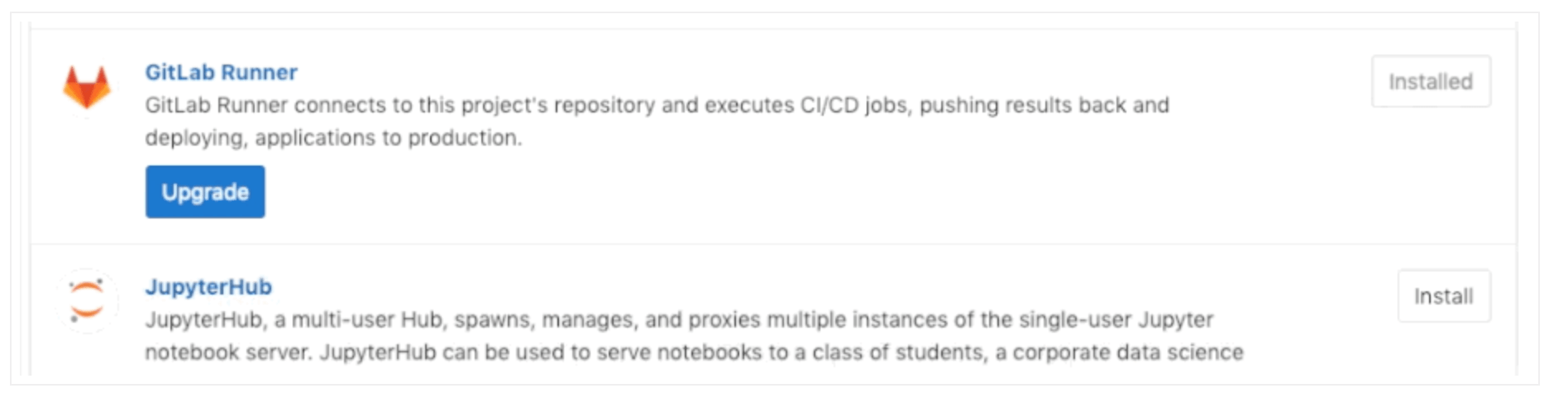The image size is (1568, 417).
Task: Click the "deploying, applications to production" text line
Action: tap(333, 137)
